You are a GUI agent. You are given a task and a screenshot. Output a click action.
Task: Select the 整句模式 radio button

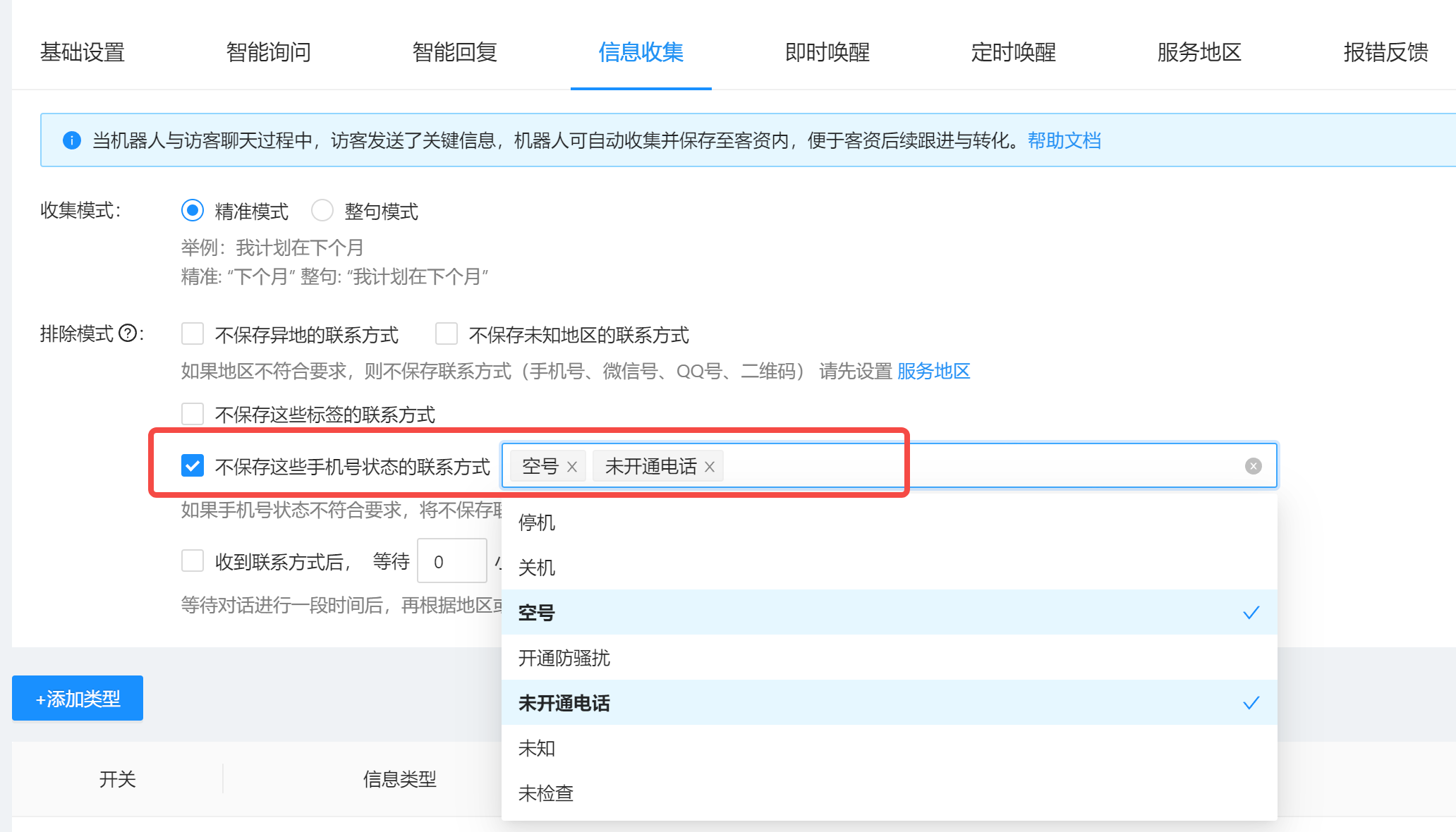(322, 210)
